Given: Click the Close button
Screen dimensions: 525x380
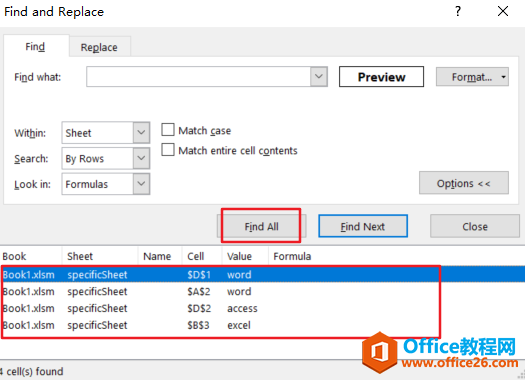Looking at the screenshot, I should [x=475, y=226].
